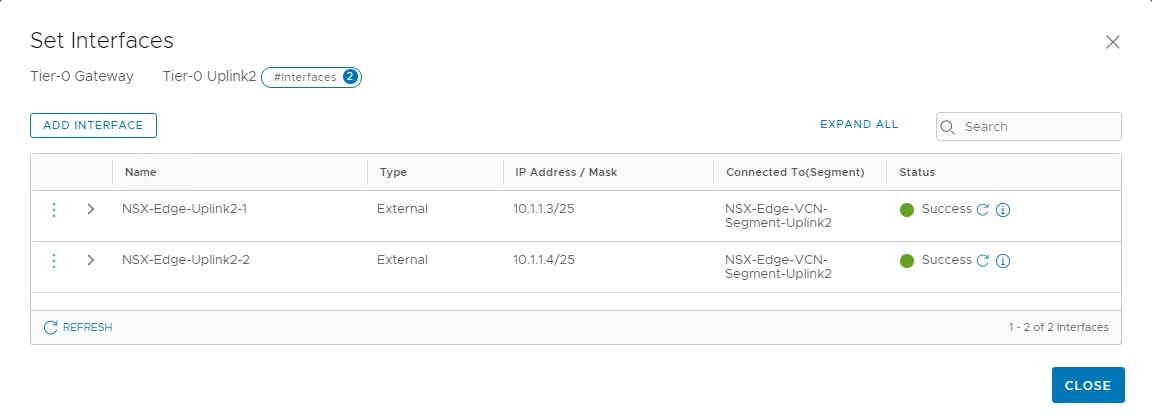This screenshot has width=1152, height=415.
Task: Click the Add Interface button
Action: click(x=93, y=125)
